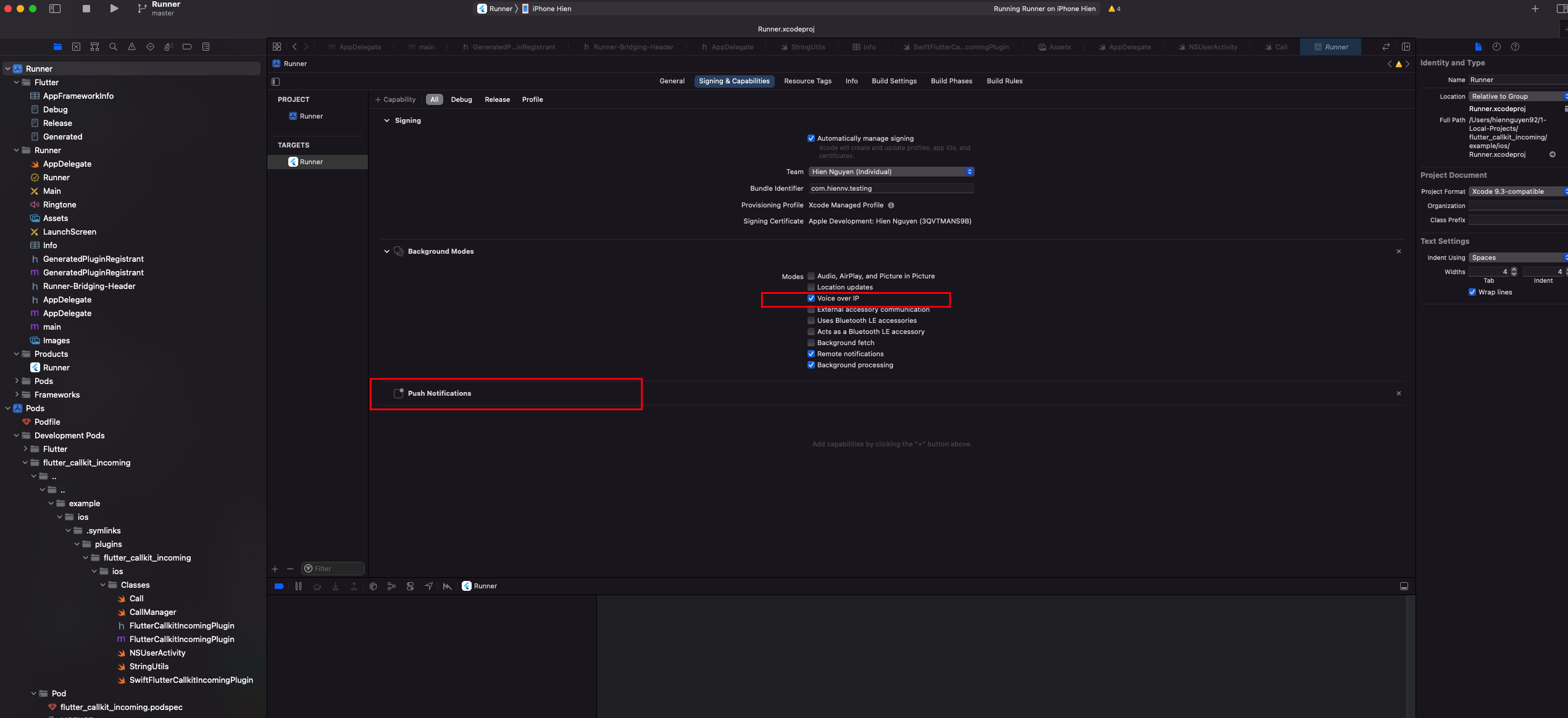Switch to Build Settings tab
This screenshot has width=1568, height=718.
tap(893, 81)
